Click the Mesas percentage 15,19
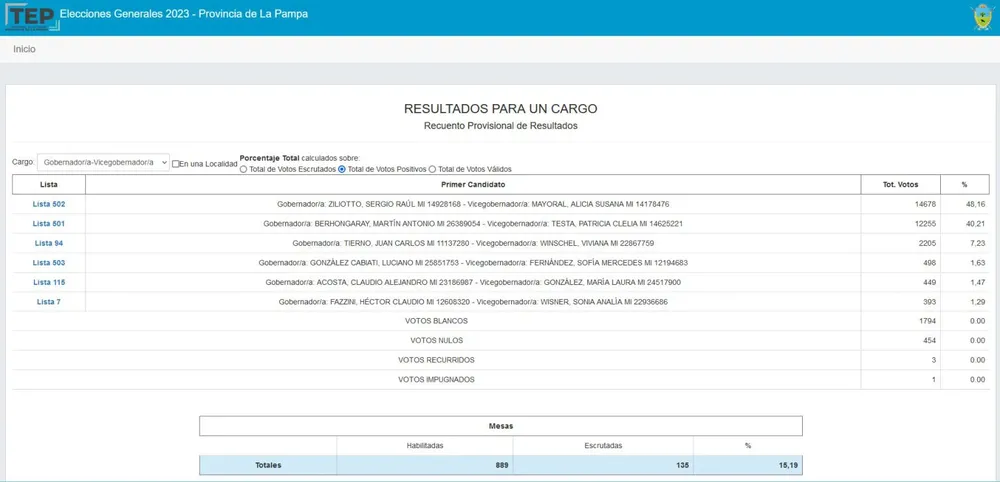1000x482 pixels. coord(788,465)
